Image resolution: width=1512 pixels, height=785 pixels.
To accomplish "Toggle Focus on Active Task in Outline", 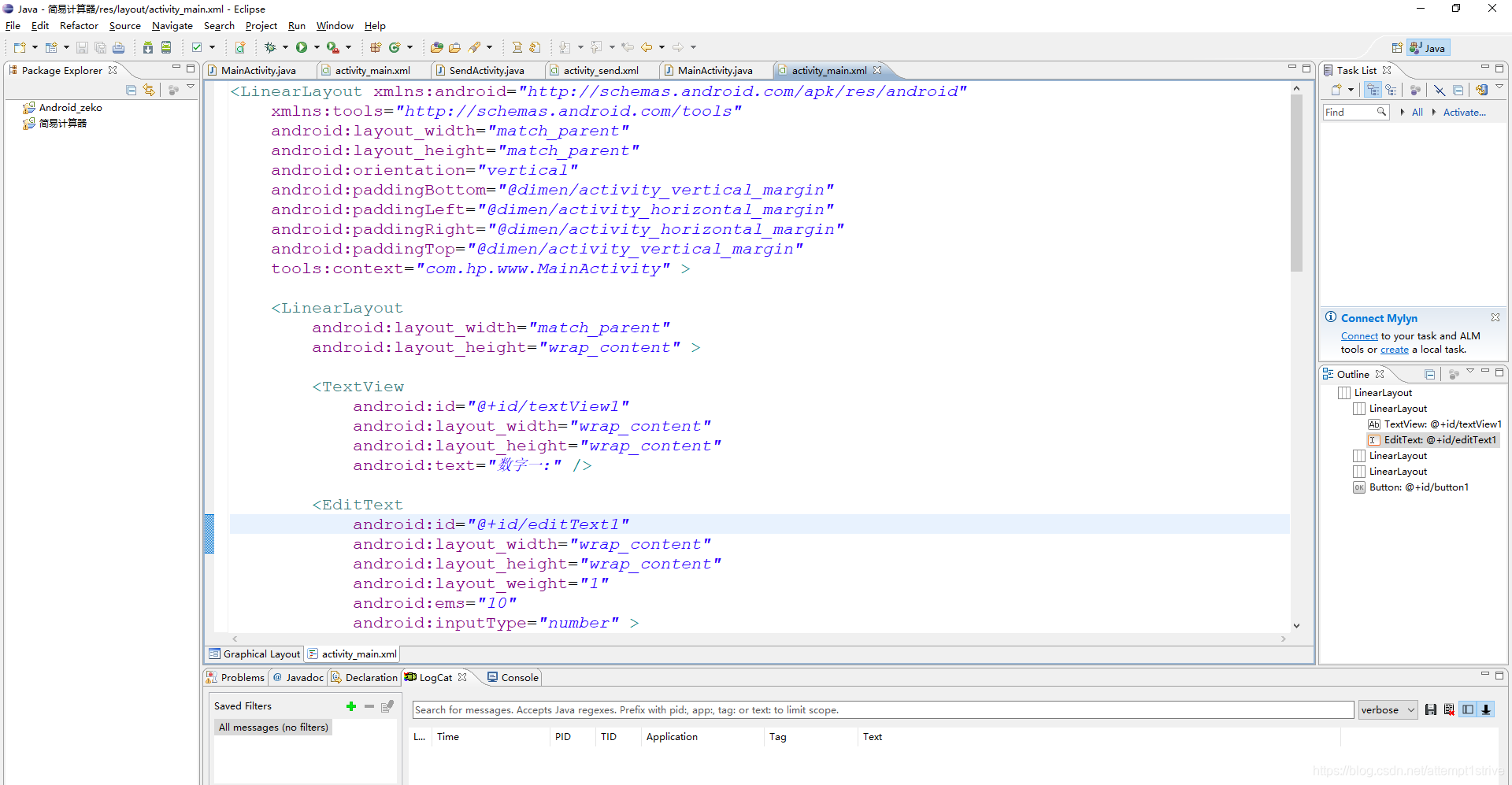I will tap(1454, 374).
